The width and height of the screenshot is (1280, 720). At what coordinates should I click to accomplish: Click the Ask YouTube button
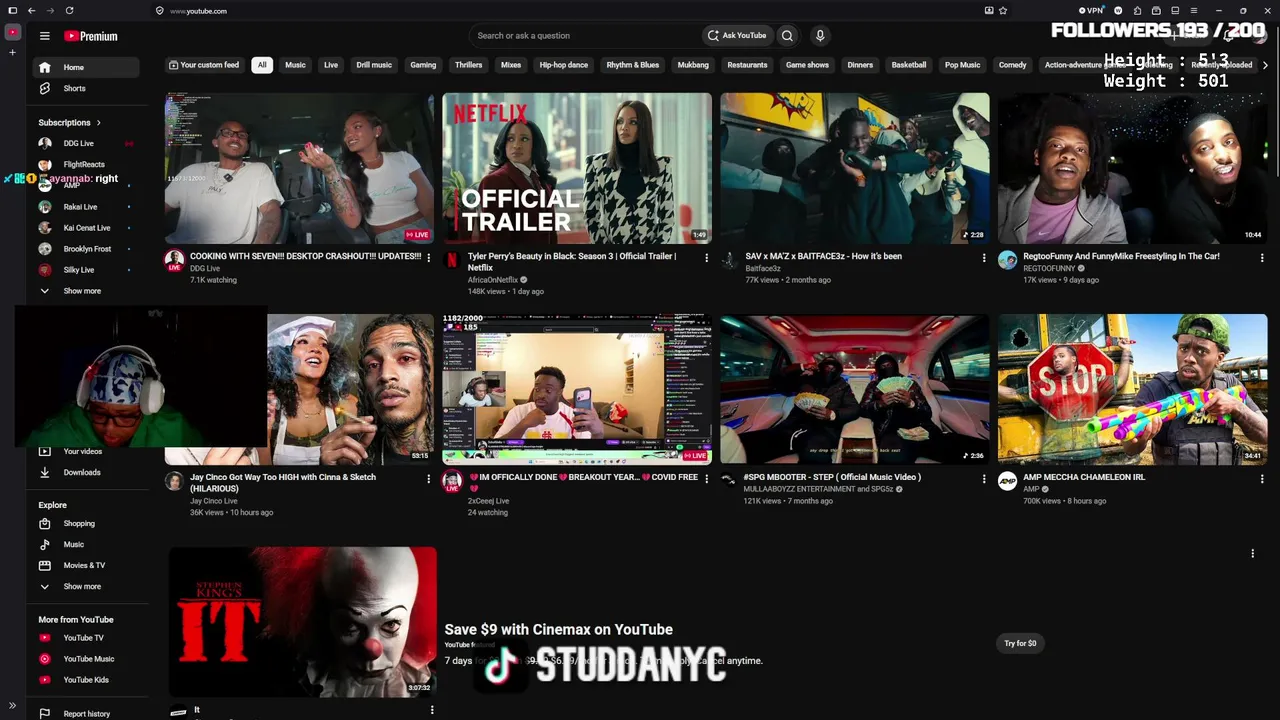point(737,36)
